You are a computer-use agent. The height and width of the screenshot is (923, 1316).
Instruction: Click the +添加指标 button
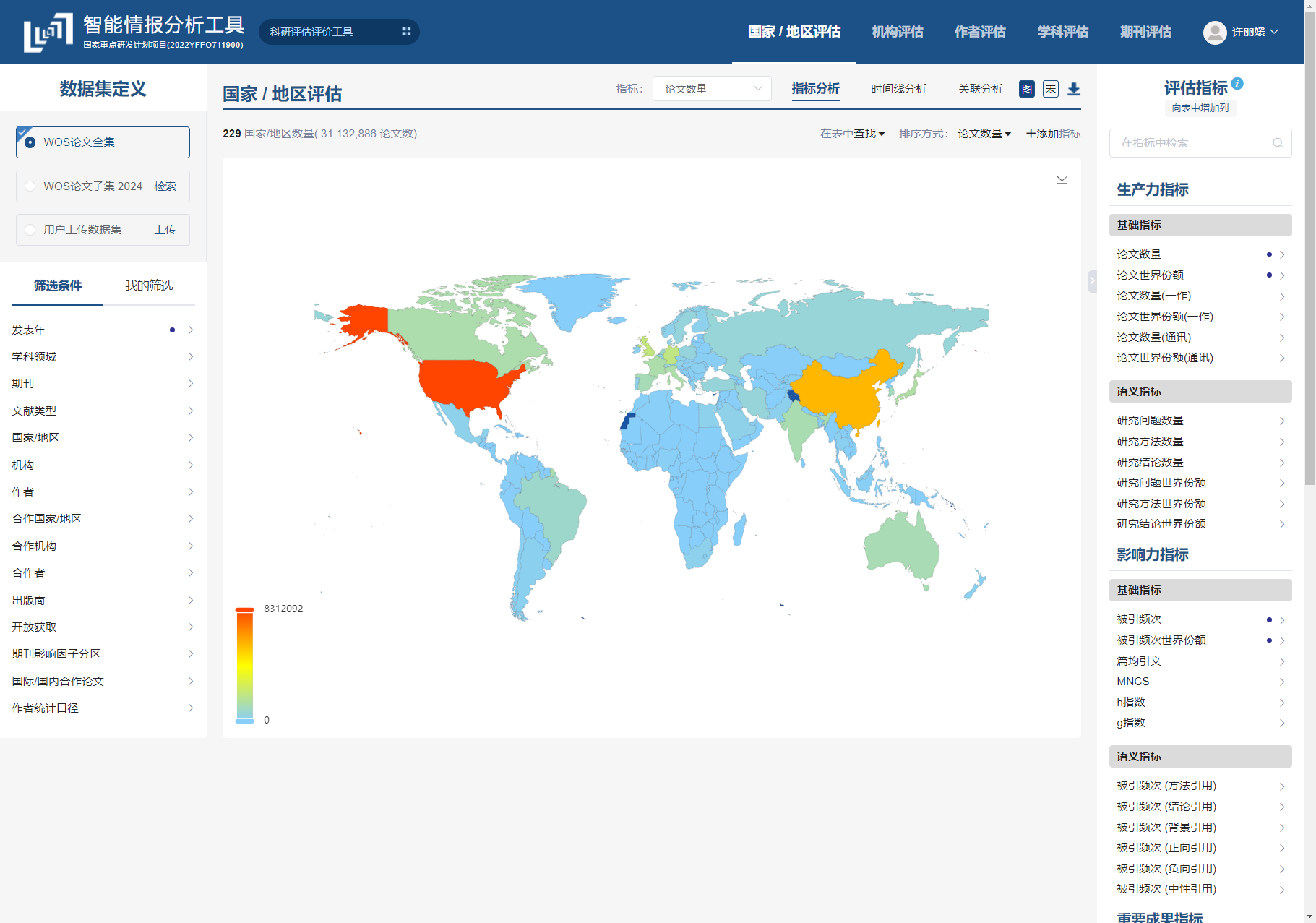coord(1054,134)
